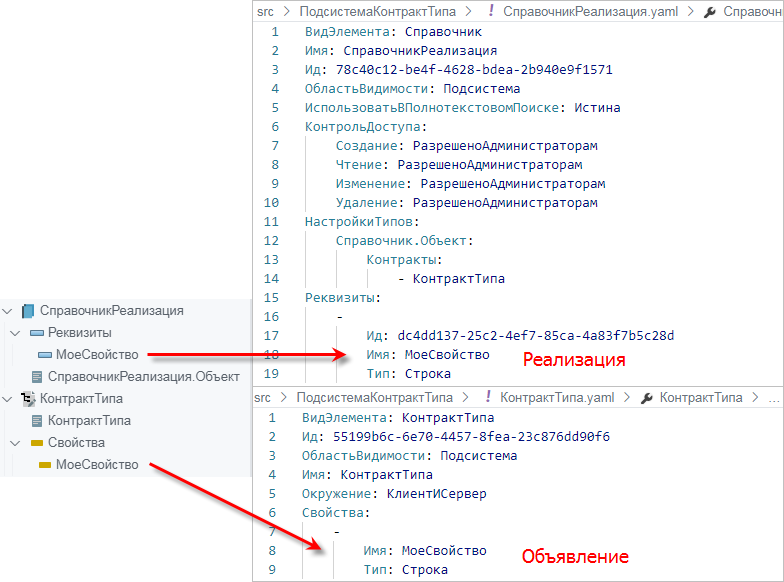Select МоеСвойство under Реквизиты
Image resolution: width=784 pixels, height=582 pixels.
pyautogui.click(x=97, y=354)
